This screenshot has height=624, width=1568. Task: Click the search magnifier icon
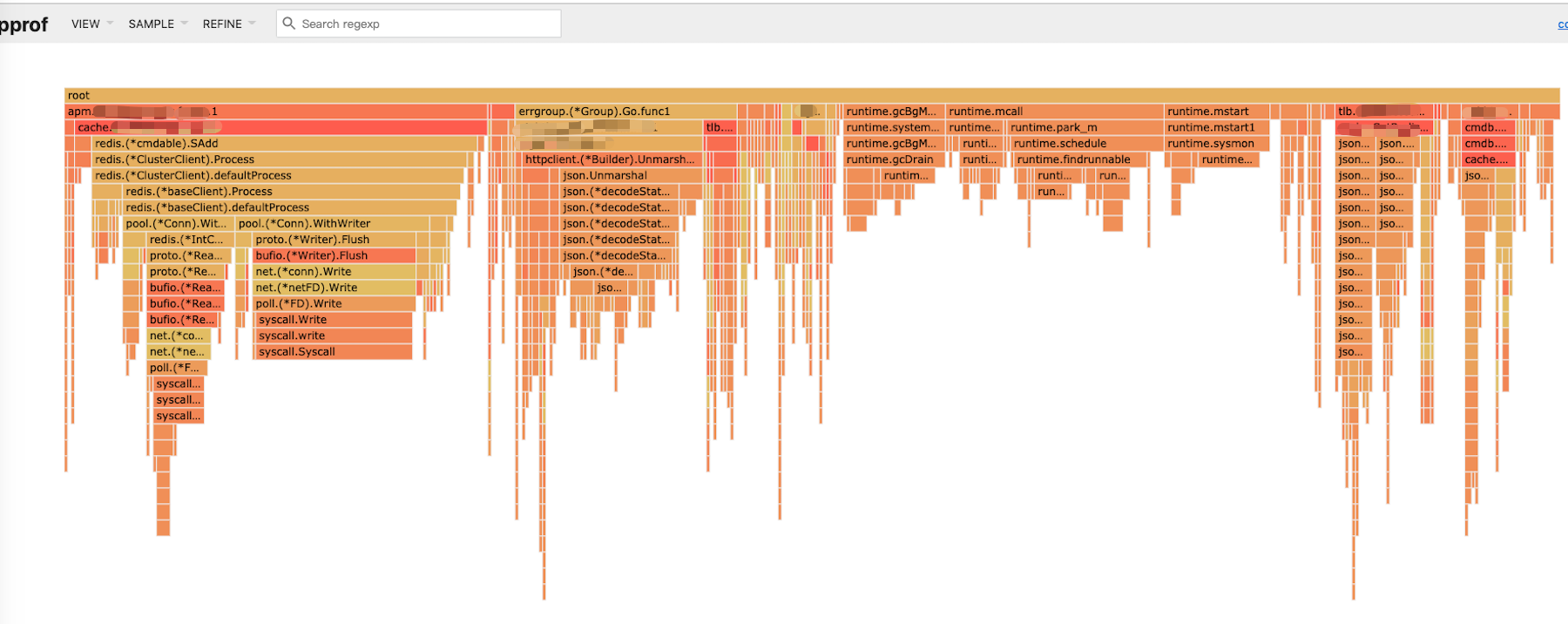tap(289, 24)
